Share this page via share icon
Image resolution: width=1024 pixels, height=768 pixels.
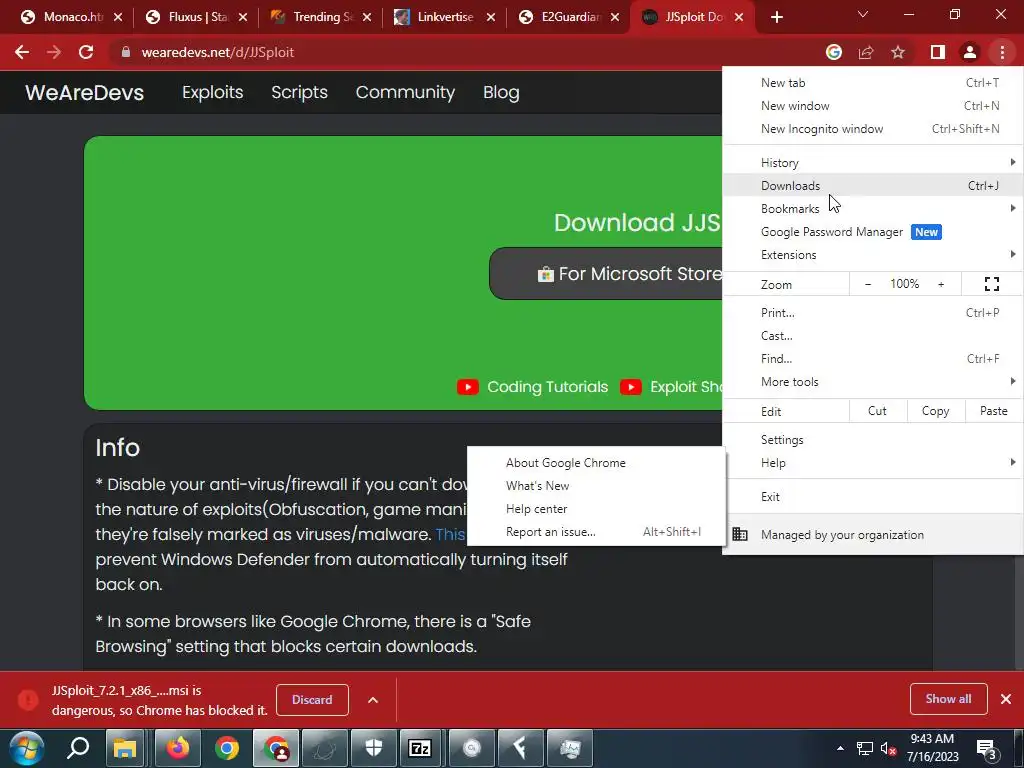click(x=866, y=52)
